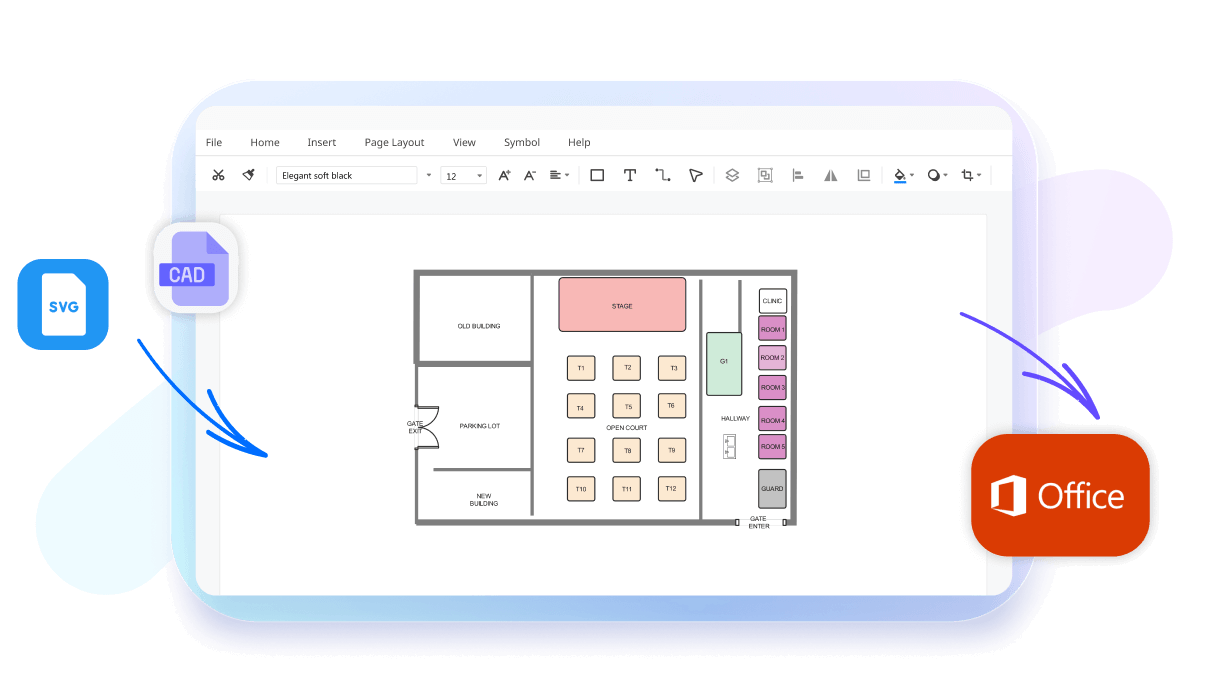Viewport: 1208px width, 700px height.
Task: Select the ROOM 5 box
Action: point(772,447)
